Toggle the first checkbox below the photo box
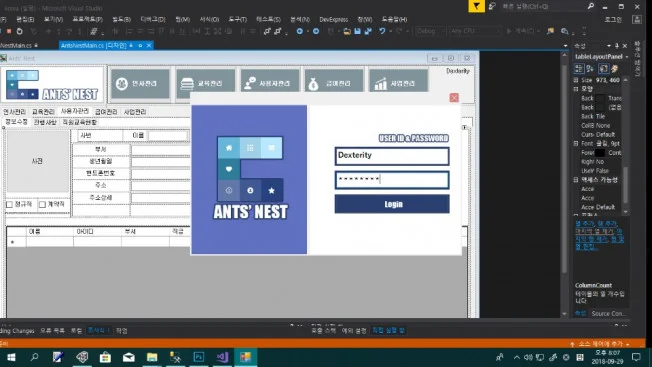 pos(10,204)
